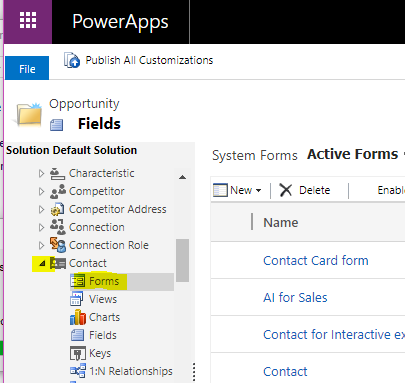The image size is (405, 383).
Task: Select Fields under Contact
Action: [103, 335]
